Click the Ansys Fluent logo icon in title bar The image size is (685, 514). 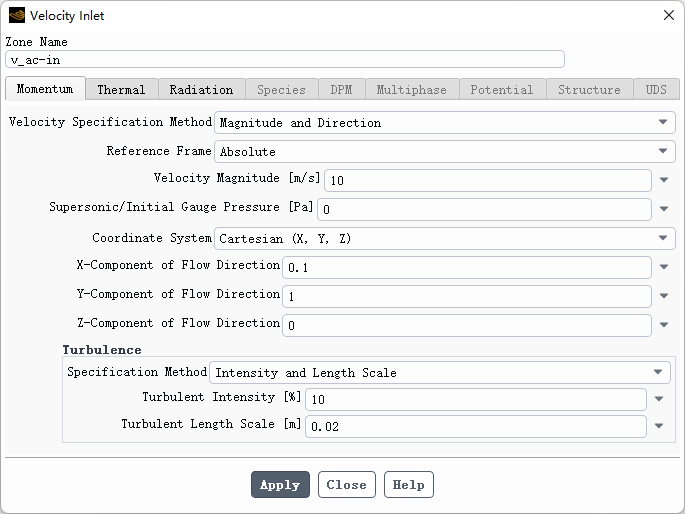point(16,15)
